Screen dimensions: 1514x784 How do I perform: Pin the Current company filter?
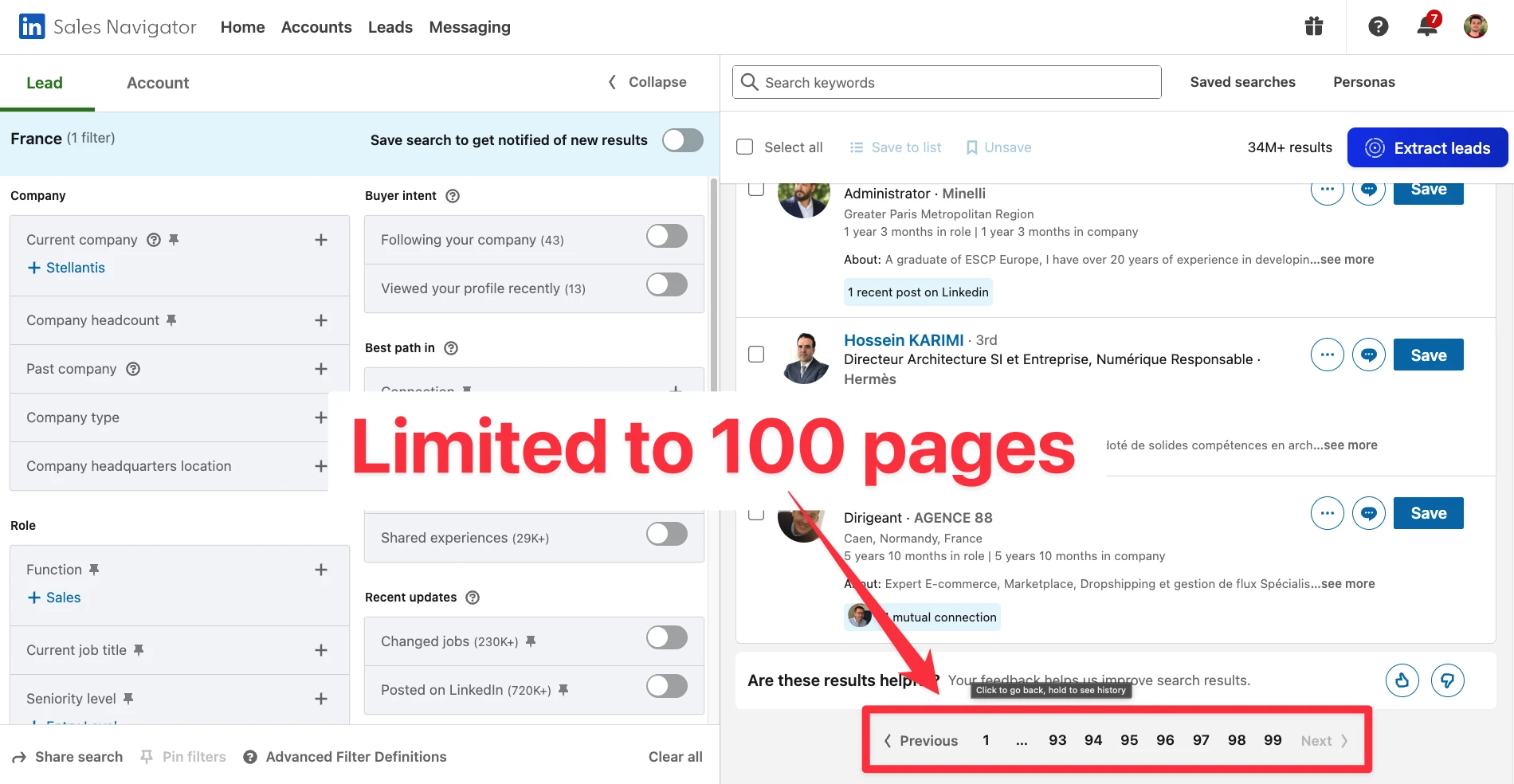(x=174, y=240)
